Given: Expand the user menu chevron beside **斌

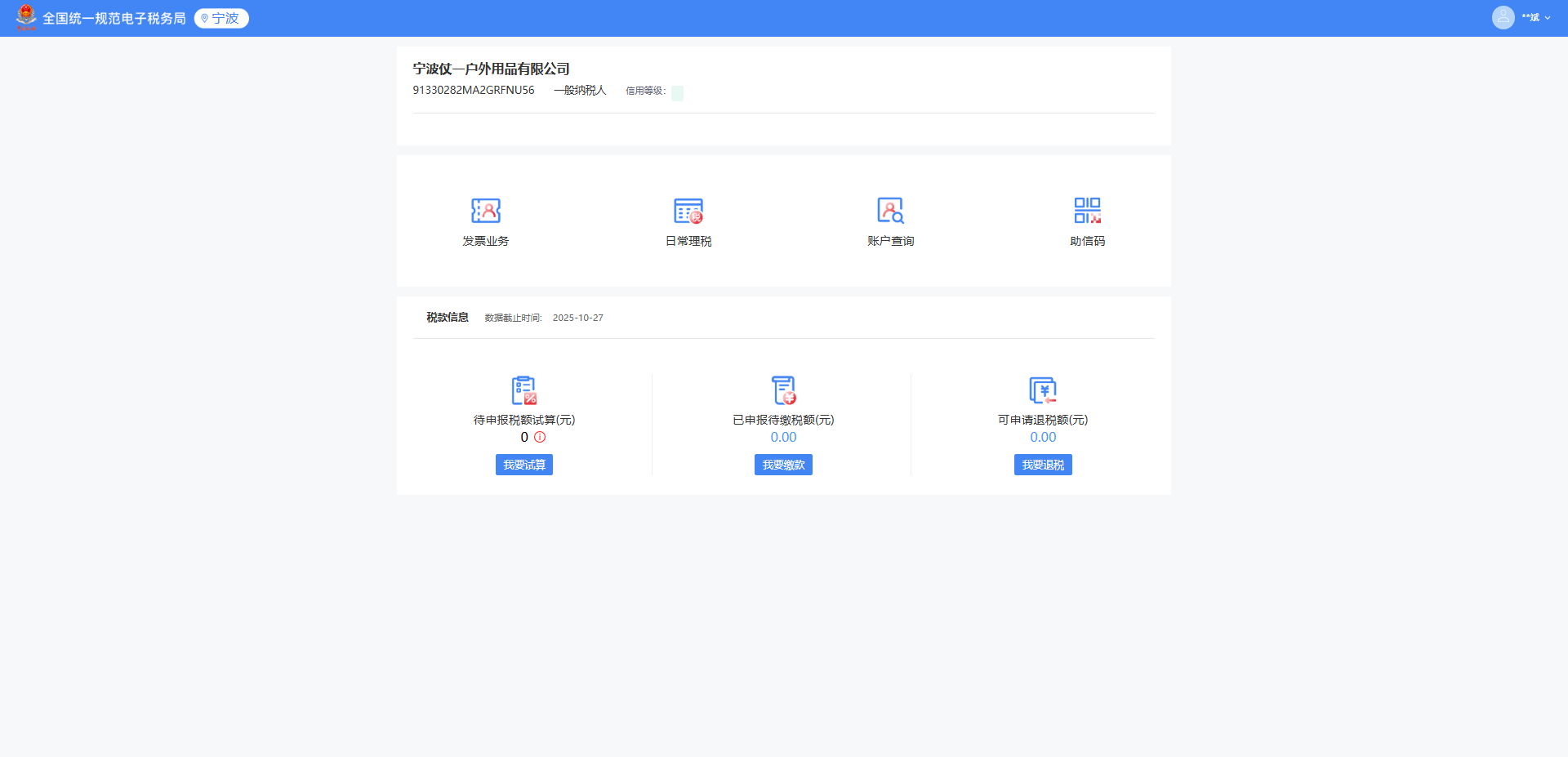Looking at the screenshot, I should point(1548,18).
